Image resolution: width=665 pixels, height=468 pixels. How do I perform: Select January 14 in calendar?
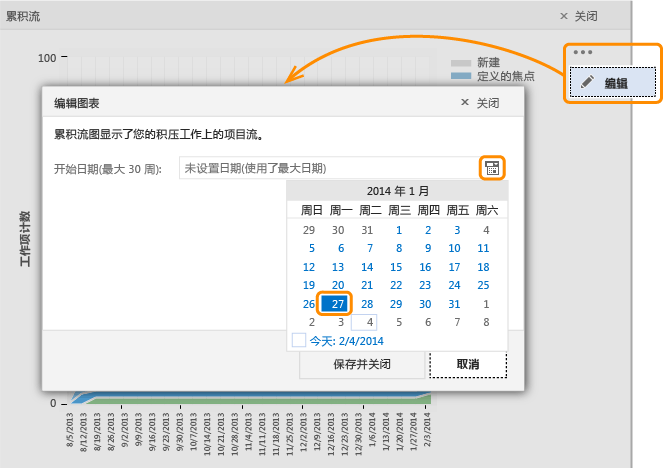(367, 267)
